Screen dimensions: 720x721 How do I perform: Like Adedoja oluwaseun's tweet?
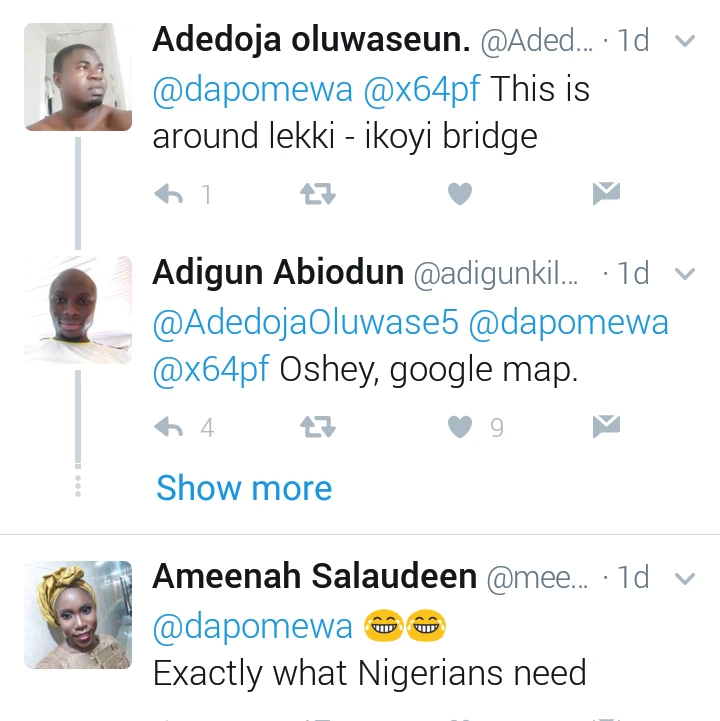tap(459, 194)
